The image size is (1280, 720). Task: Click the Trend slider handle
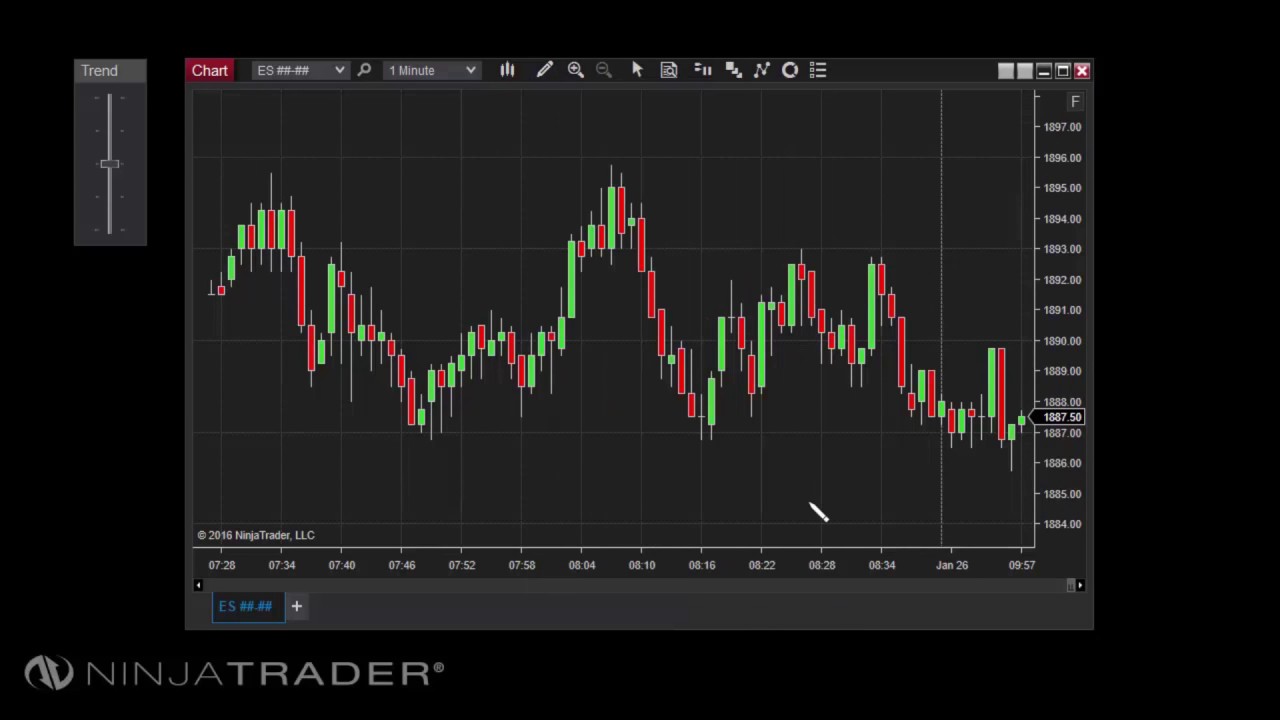coord(109,164)
